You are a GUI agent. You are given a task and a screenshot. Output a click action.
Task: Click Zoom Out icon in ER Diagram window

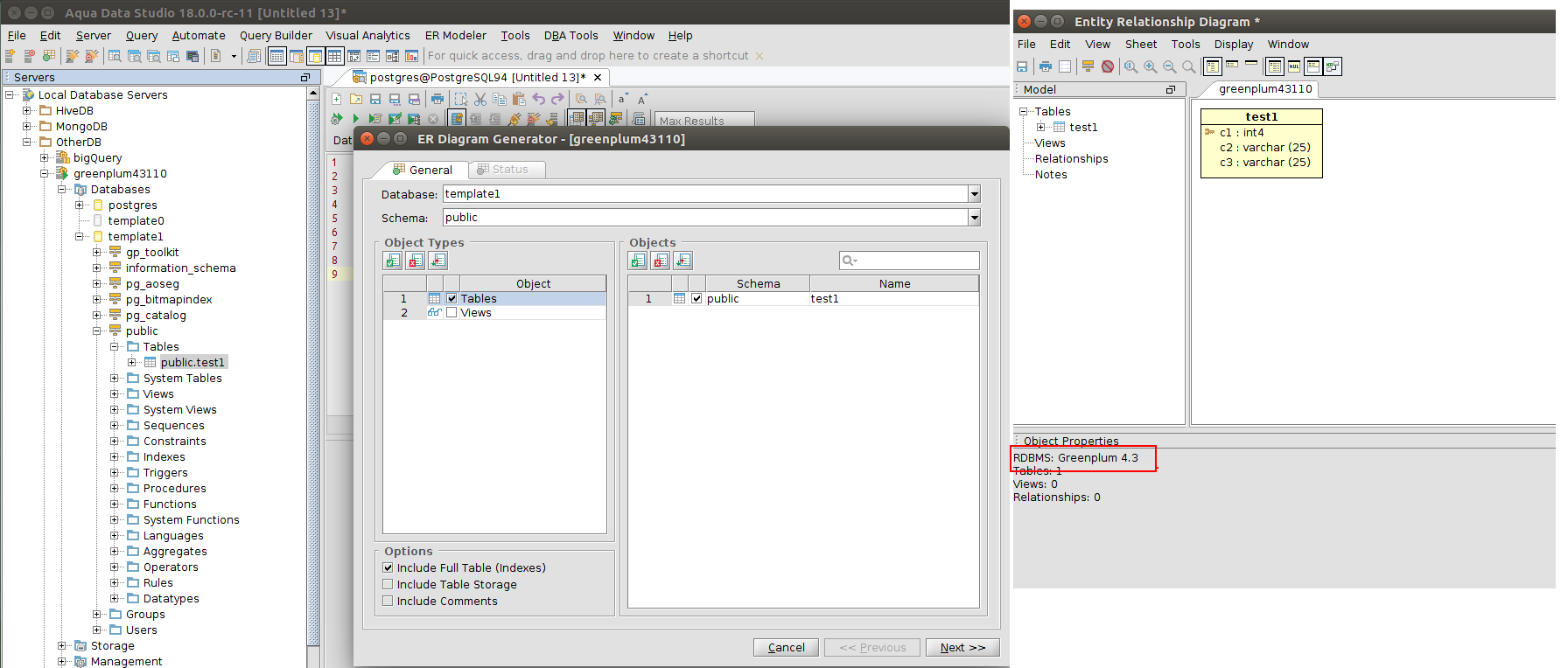pyautogui.click(x=1170, y=66)
